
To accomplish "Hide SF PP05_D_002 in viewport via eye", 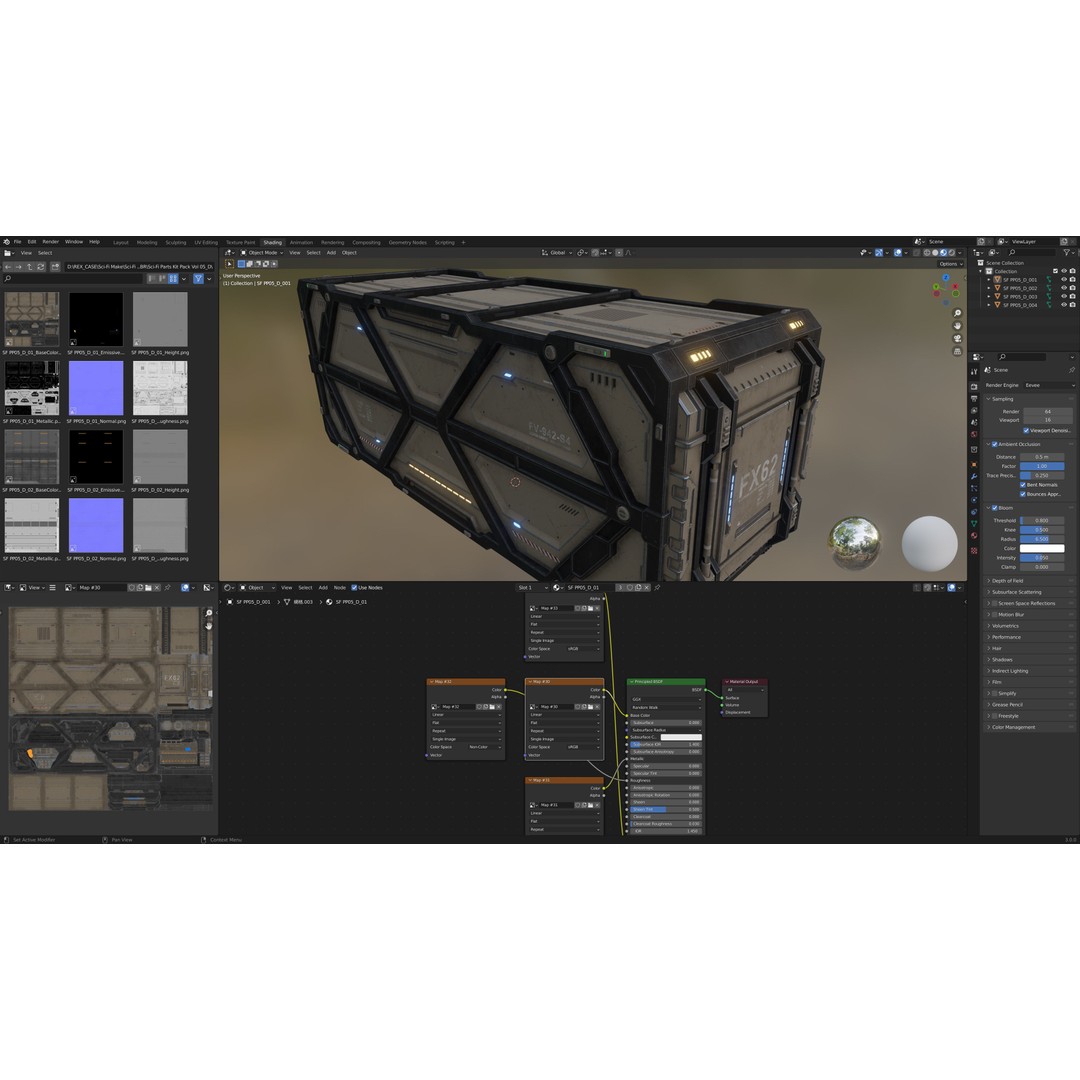I will coord(1063,288).
